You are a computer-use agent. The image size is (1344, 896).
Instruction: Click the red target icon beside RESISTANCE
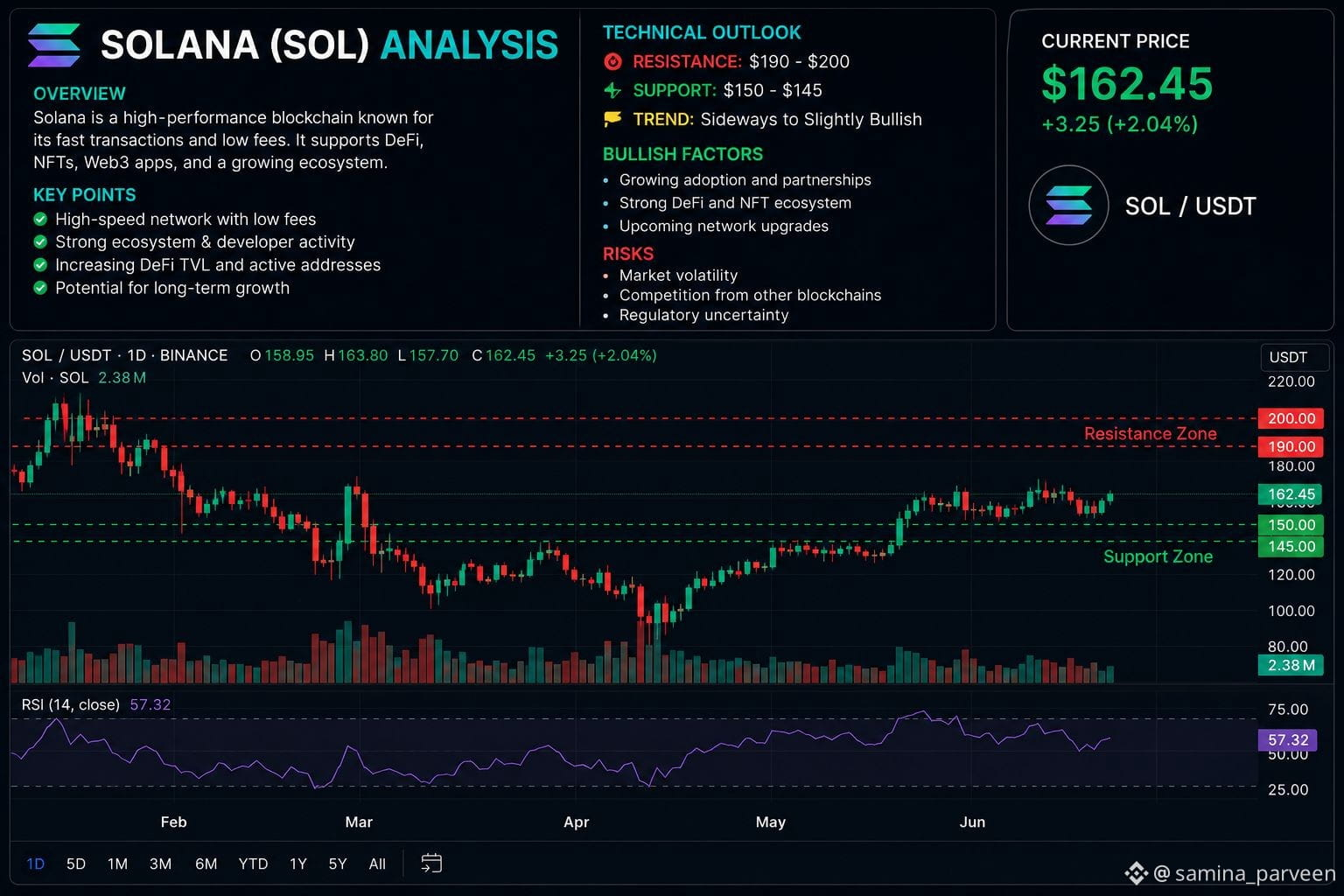pyautogui.click(x=613, y=62)
